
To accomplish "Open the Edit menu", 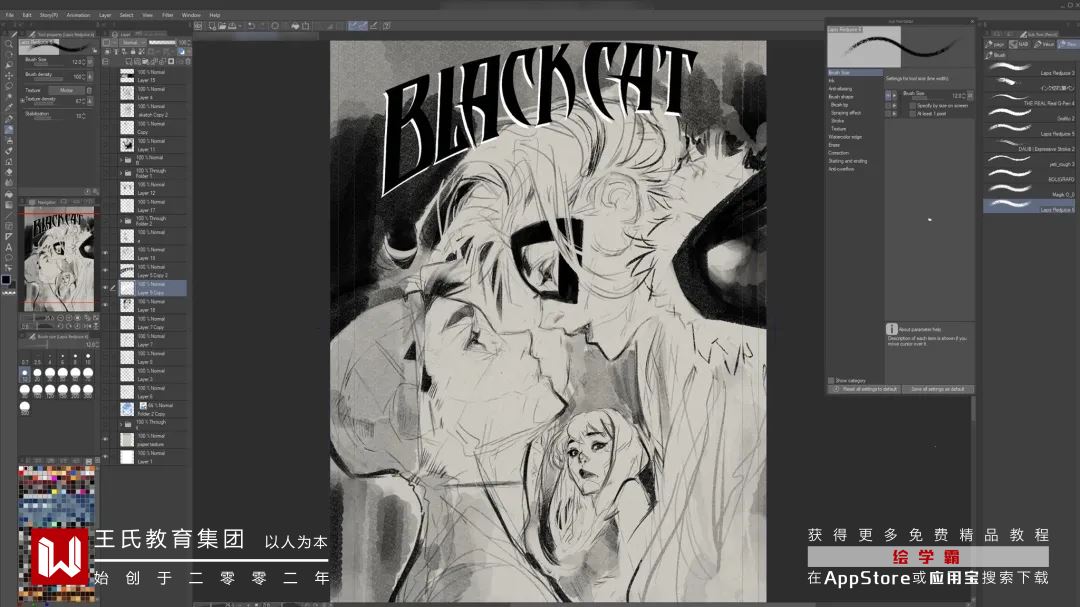I will [x=27, y=14].
